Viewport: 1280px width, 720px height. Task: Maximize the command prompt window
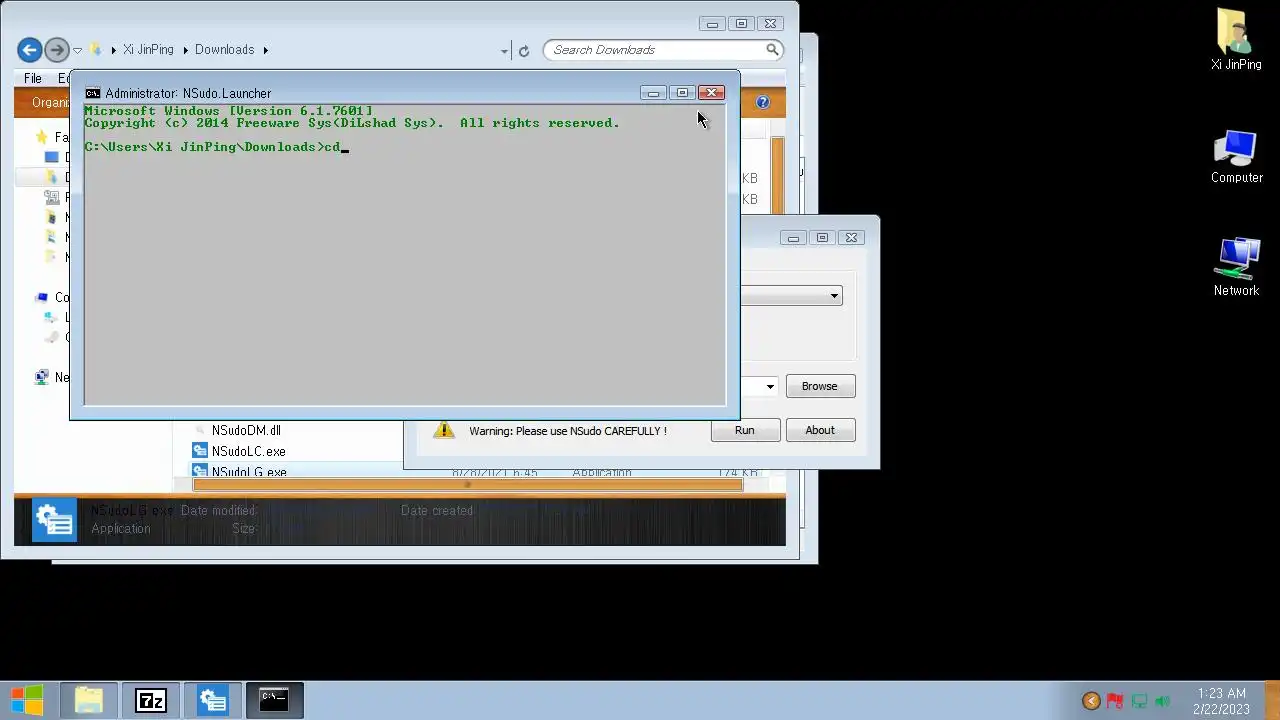pos(682,93)
